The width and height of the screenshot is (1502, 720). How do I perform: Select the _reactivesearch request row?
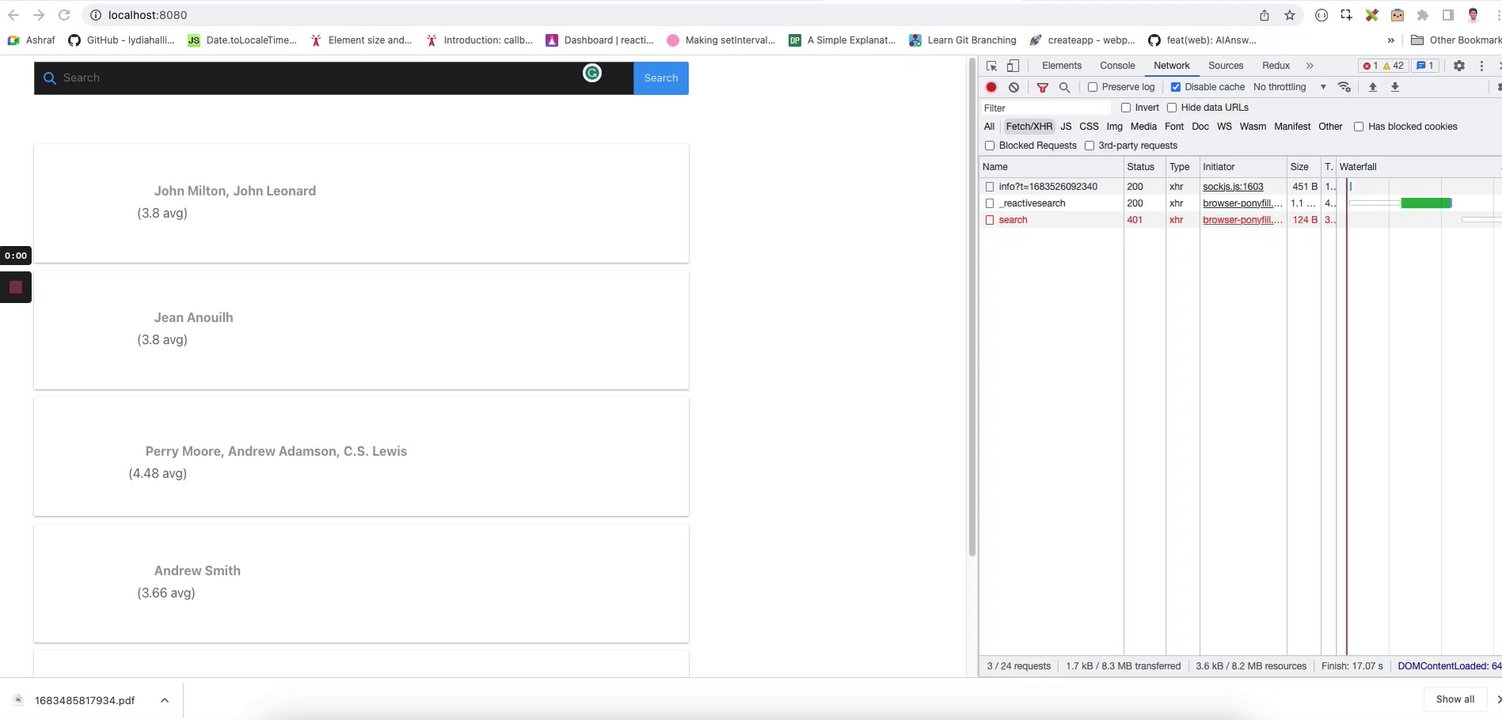click(x=1240, y=203)
